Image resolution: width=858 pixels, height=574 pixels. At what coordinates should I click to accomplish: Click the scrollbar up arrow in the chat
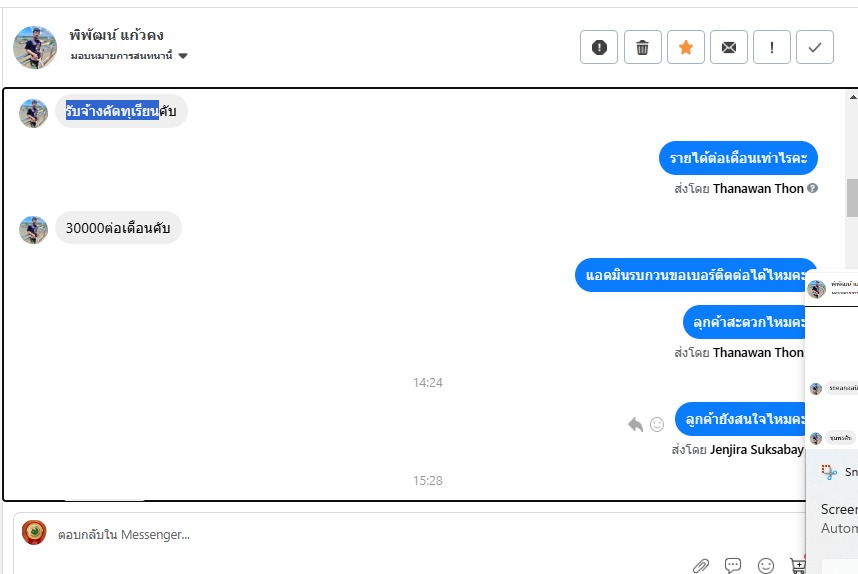[x=853, y=97]
